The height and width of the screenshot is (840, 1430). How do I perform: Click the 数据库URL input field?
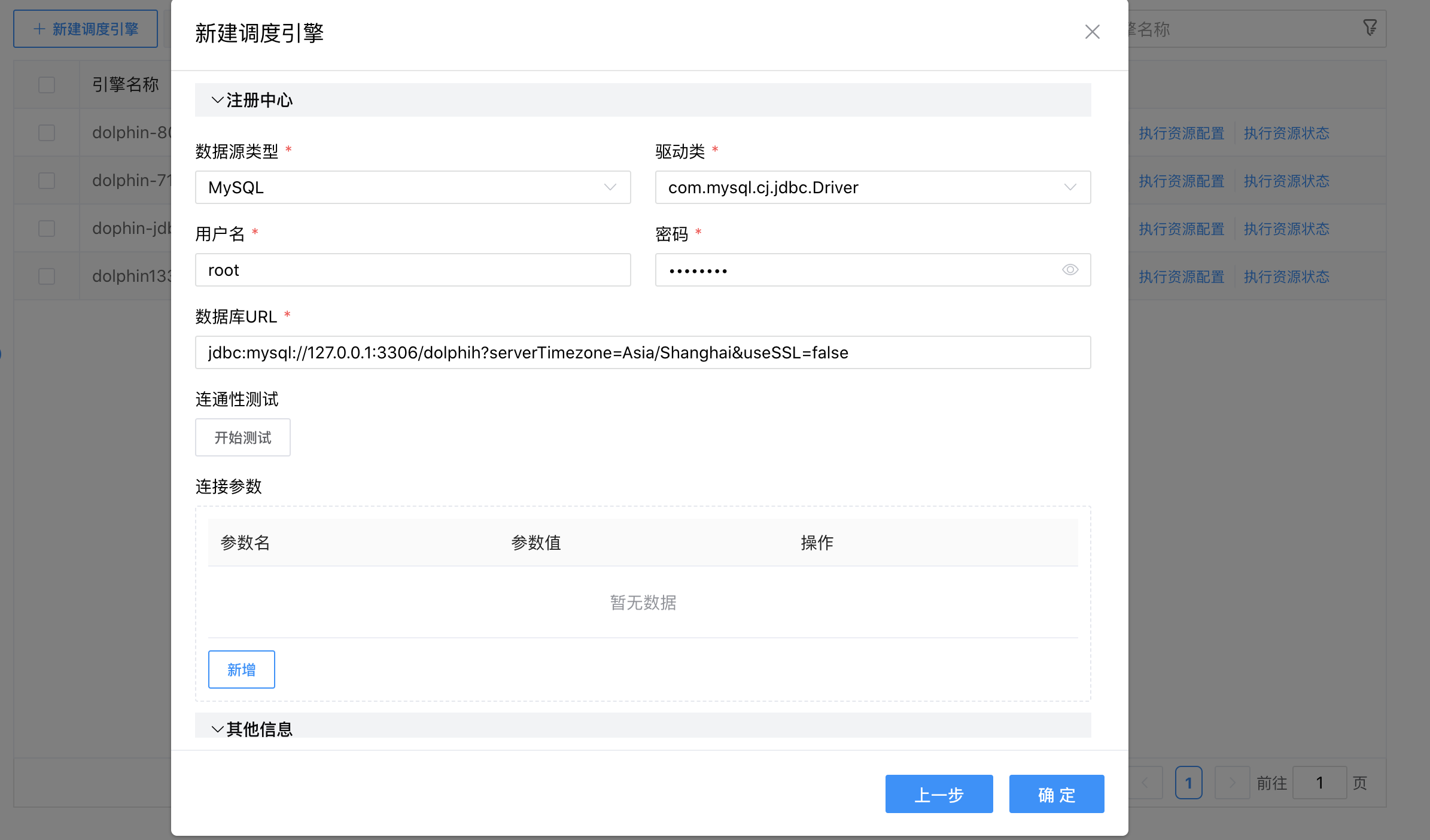tap(643, 352)
